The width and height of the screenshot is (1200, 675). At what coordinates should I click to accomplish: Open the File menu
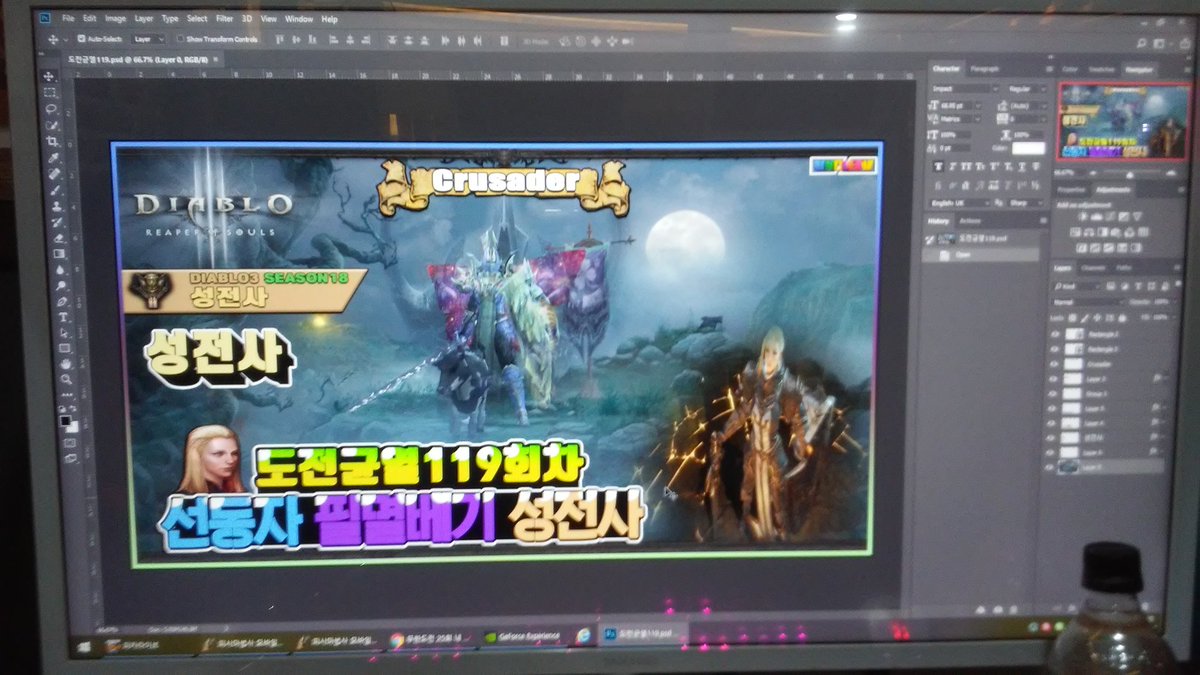point(67,19)
